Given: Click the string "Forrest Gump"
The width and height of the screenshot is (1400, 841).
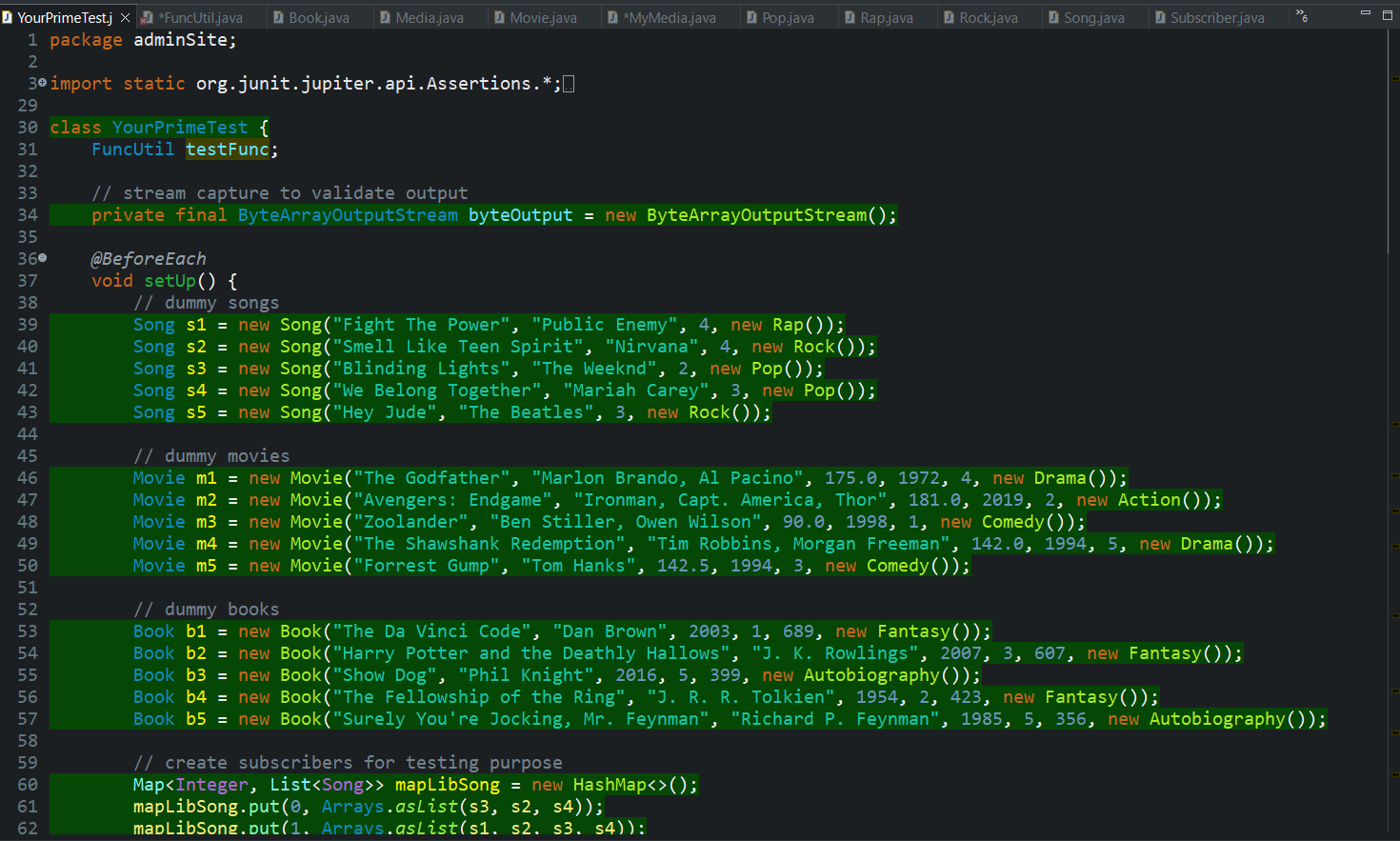Looking at the screenshot, I should 427,566.
